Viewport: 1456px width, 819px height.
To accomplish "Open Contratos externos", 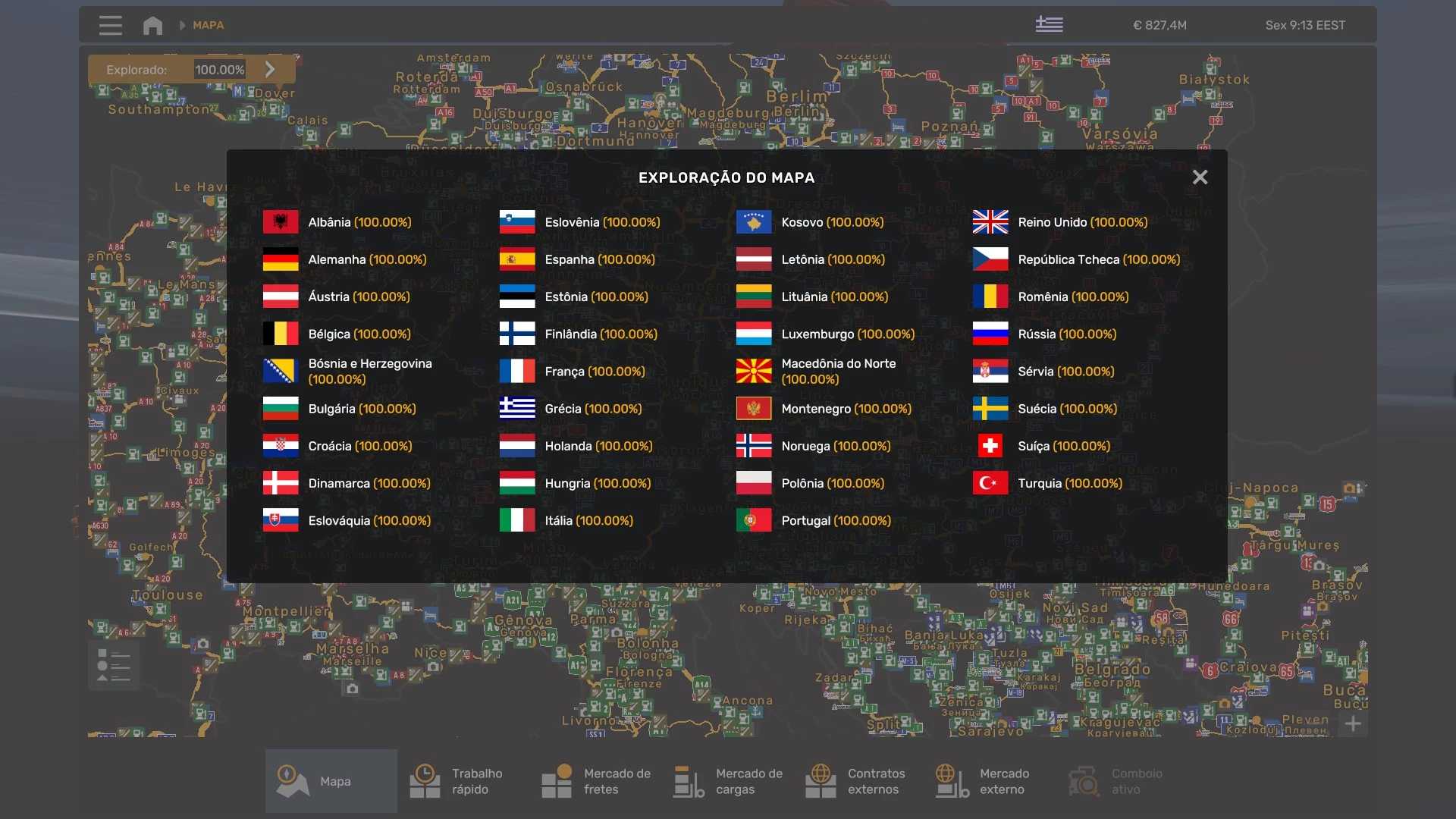I will [859, 781].
